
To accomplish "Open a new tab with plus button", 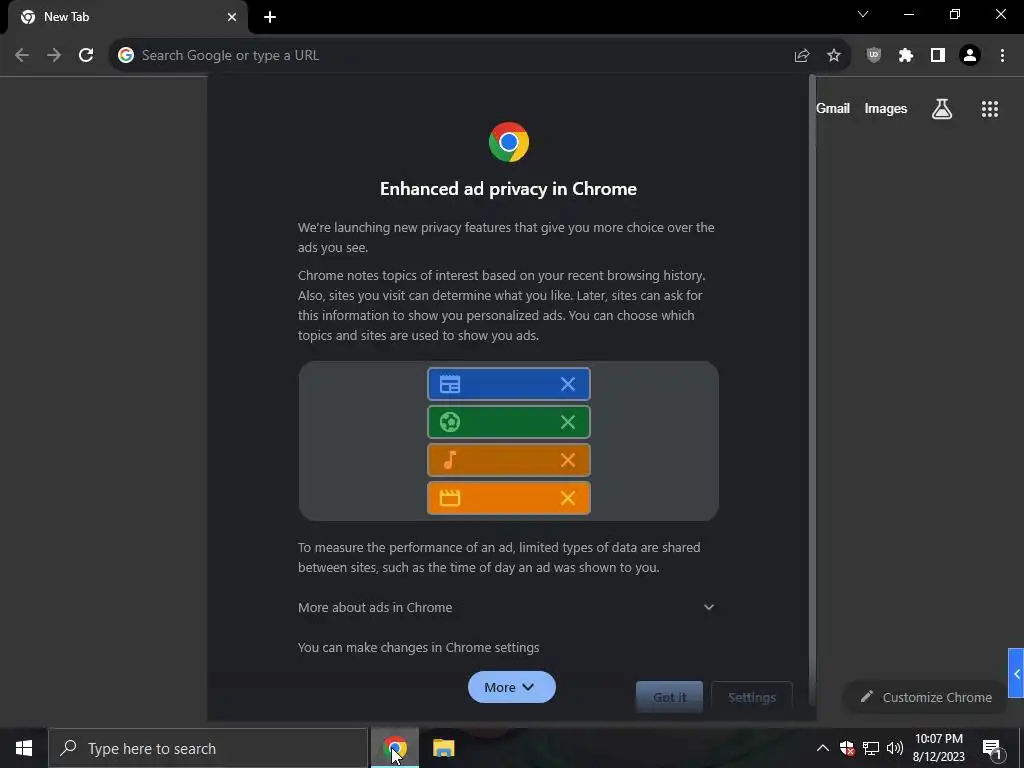I will tap(270, 17).
